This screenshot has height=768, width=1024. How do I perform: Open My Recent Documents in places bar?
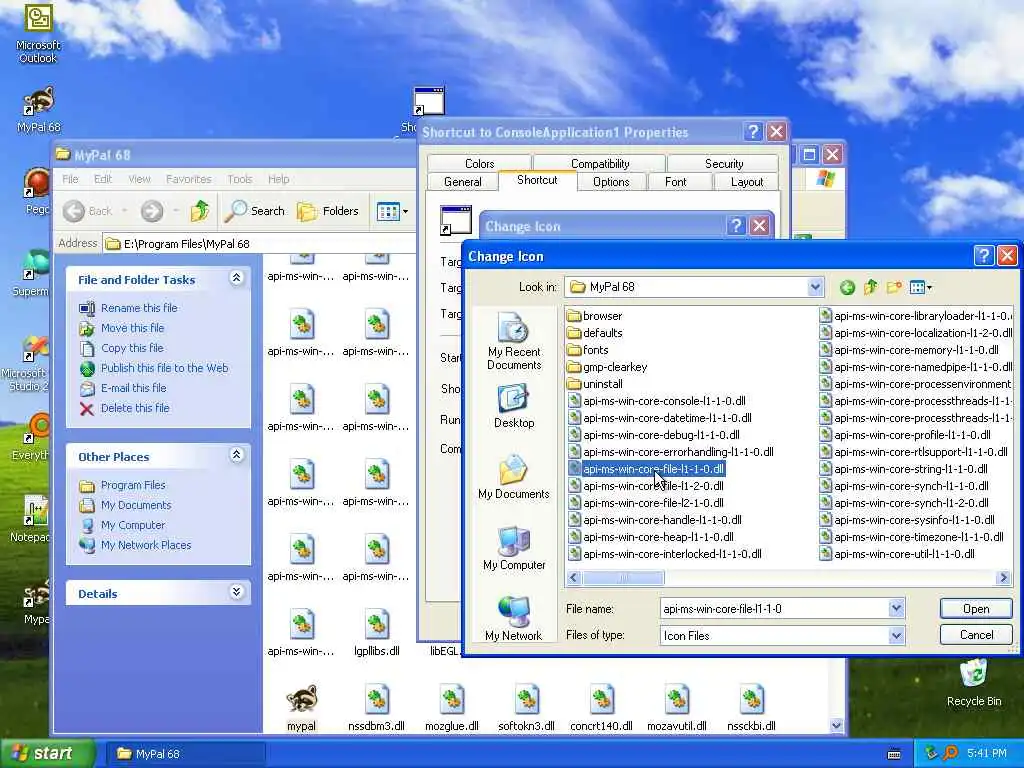click(514, 341)
